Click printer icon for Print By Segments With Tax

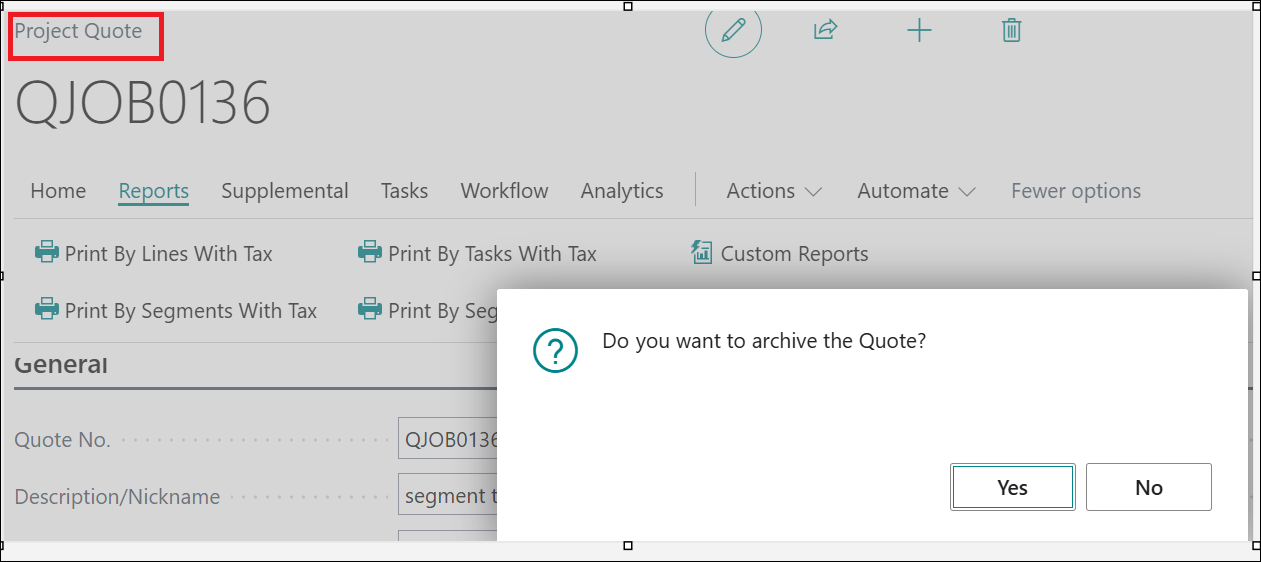pos(46,310)
